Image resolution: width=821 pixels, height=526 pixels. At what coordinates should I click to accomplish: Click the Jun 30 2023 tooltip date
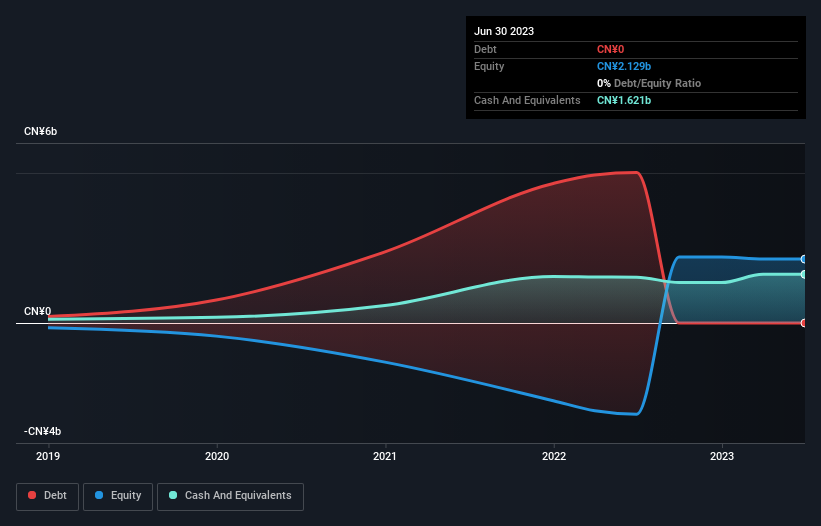[x=504, y=31]
